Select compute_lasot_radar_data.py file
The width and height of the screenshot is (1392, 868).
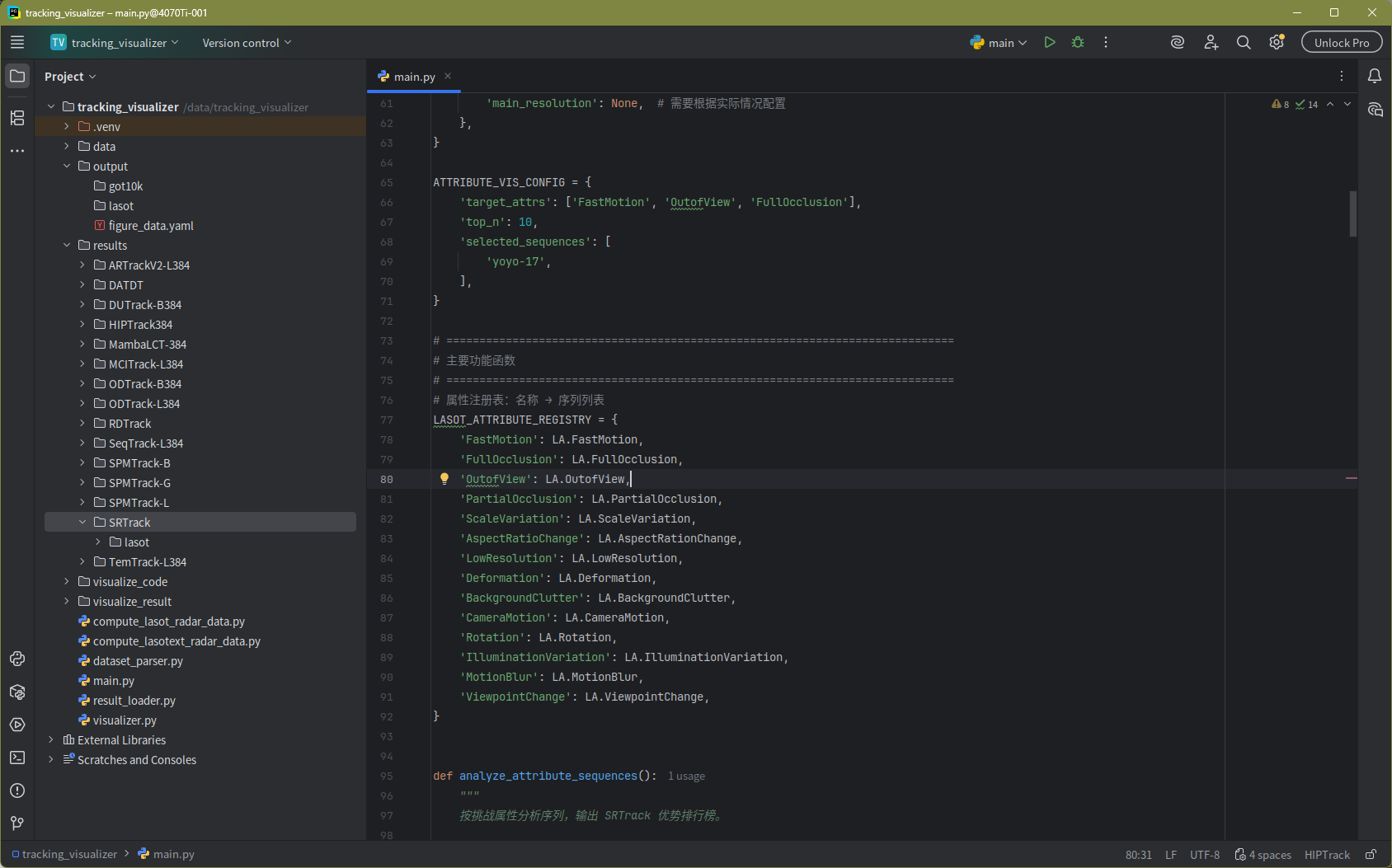[x=169, y=622]
